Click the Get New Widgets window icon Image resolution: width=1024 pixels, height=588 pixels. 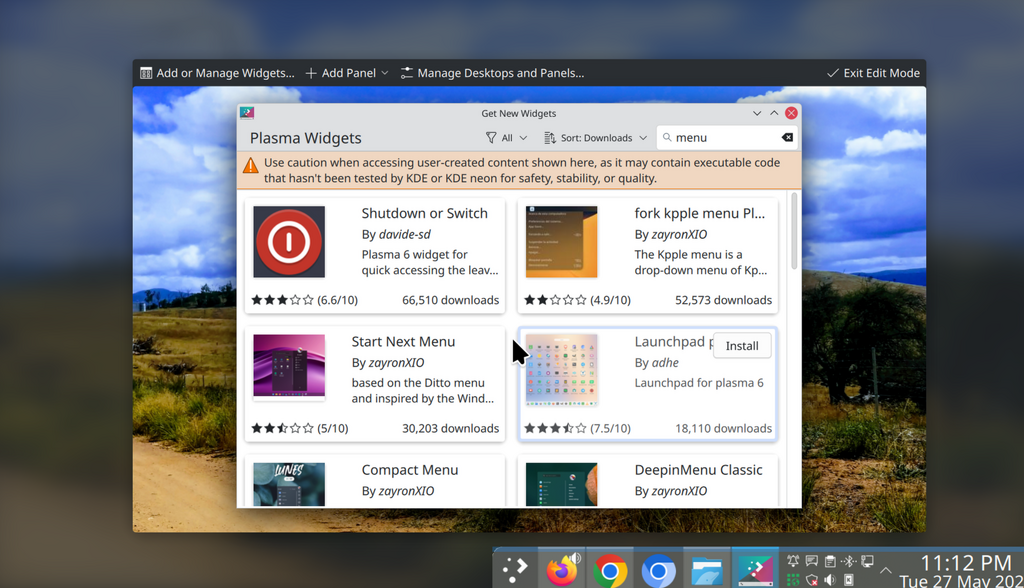pyautogui.click(x=247, y=113)
